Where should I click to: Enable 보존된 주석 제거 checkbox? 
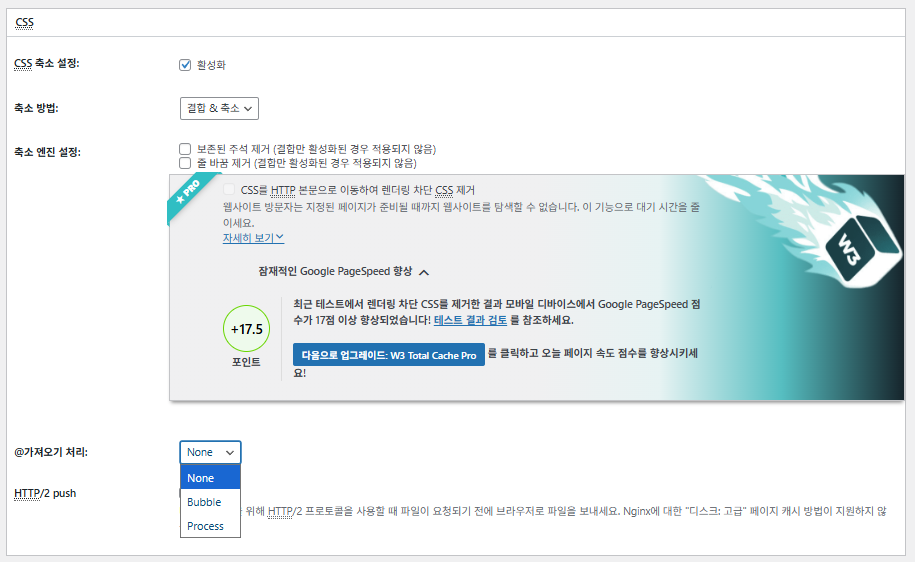pos(185,149)
